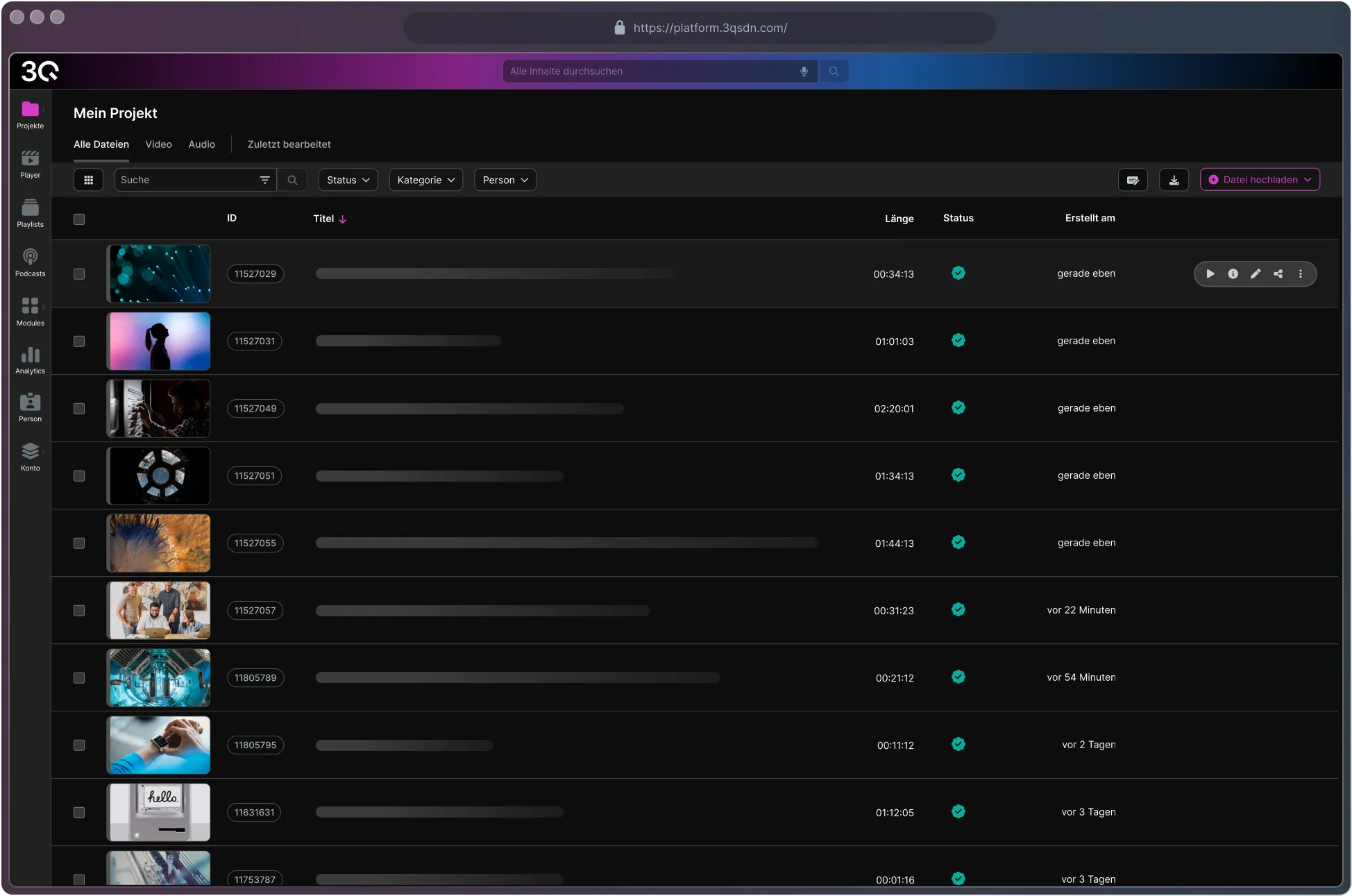The image size is (1352, 896).
Task: Switch to grid view icon
Action: pyautogui.click(x=88, y=180)
